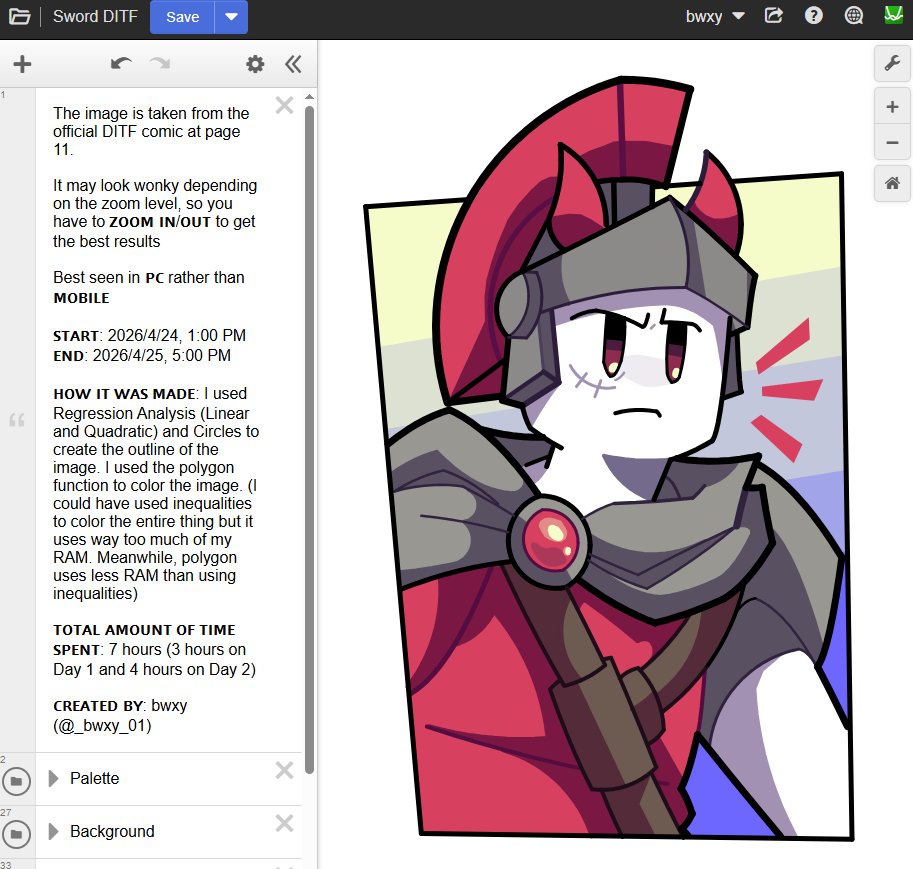Click the START date line in note
Image resolution: width=913 pixels, height=869 pixels.
[150, 335]
